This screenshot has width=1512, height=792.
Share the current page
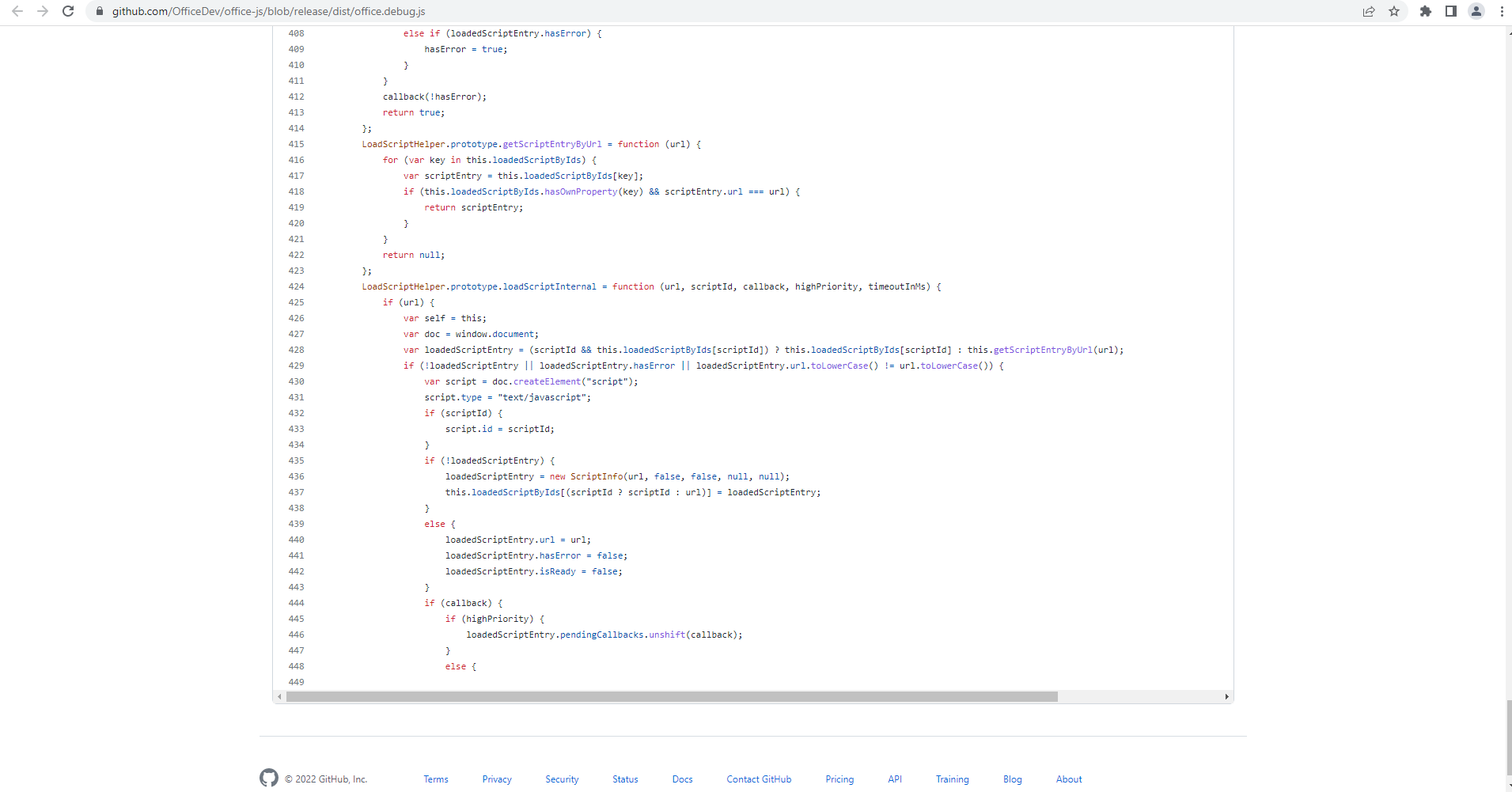1369,11
